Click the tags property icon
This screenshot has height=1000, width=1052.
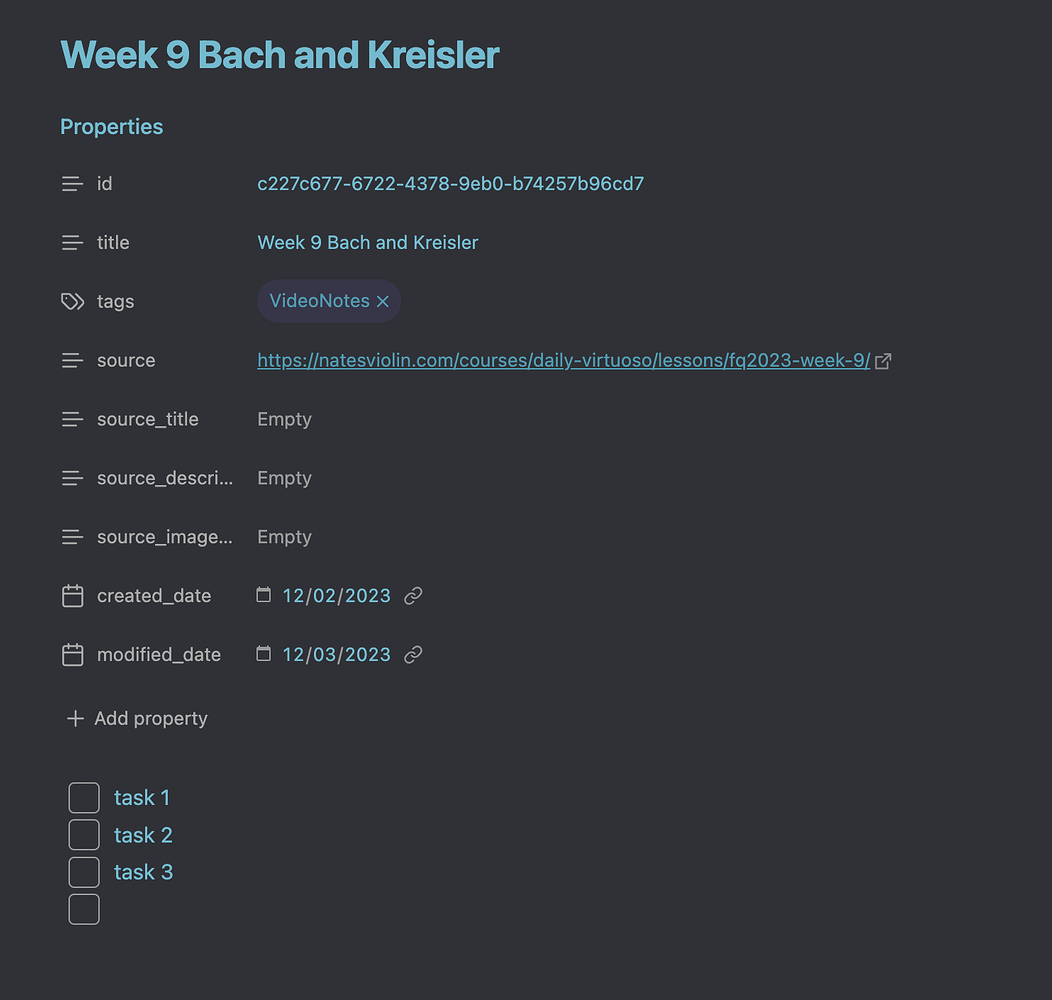tap(71, 300)
